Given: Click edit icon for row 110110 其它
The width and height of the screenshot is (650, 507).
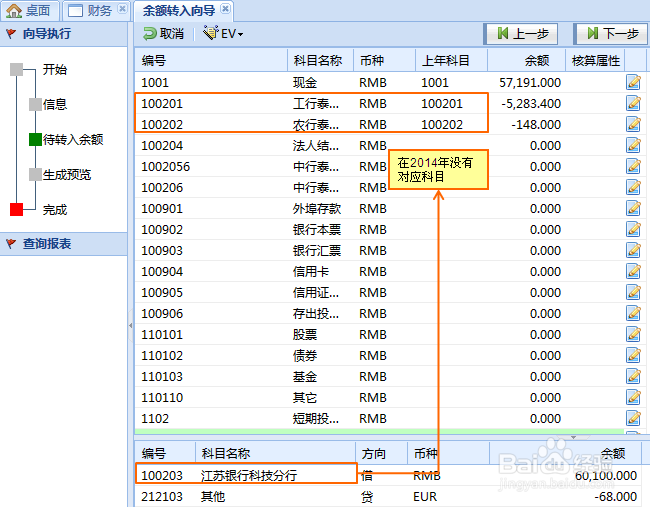Looking at the screenshot, I should pos(633,397).
